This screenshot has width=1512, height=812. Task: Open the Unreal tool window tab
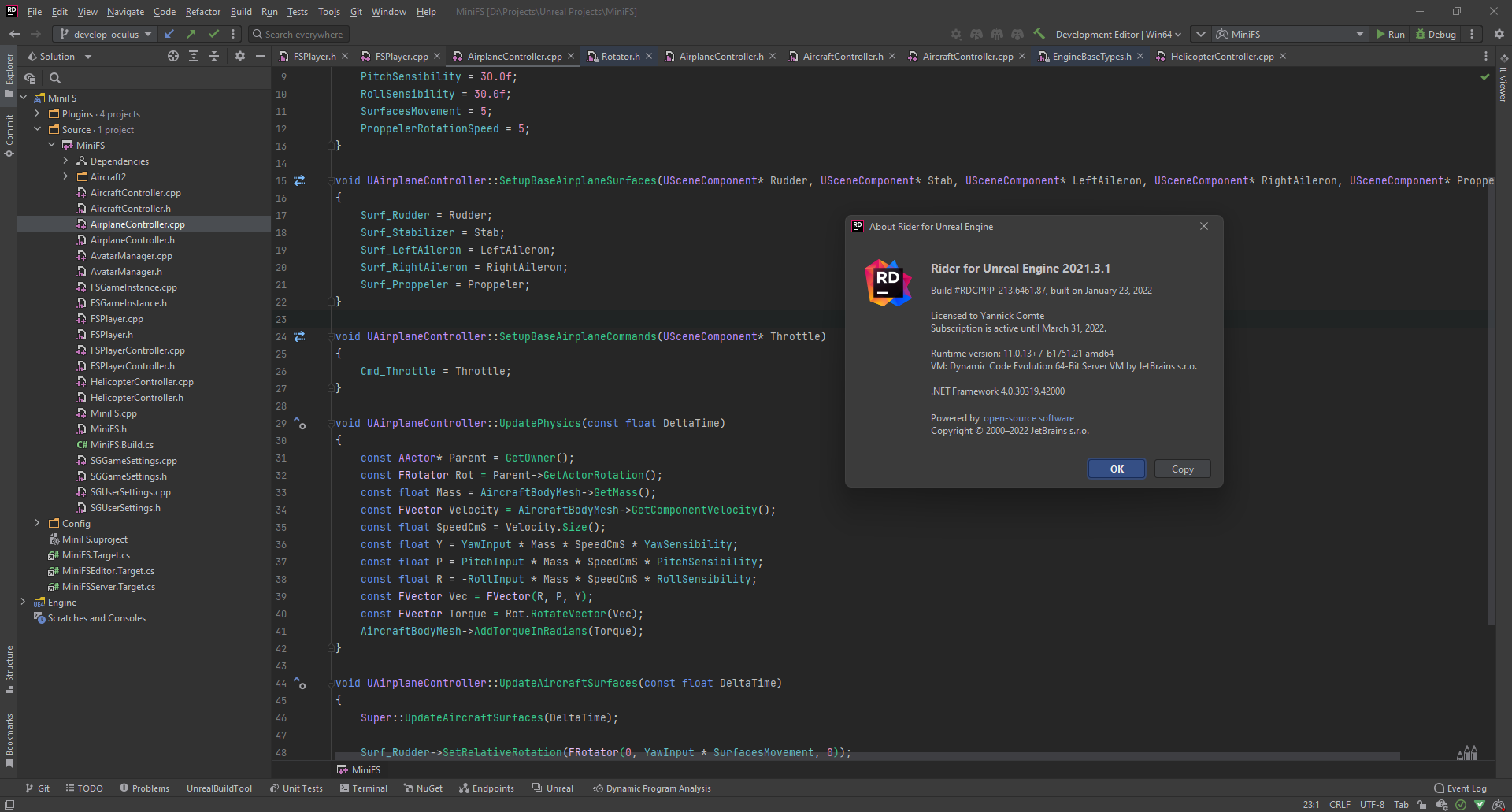[553, 788]
